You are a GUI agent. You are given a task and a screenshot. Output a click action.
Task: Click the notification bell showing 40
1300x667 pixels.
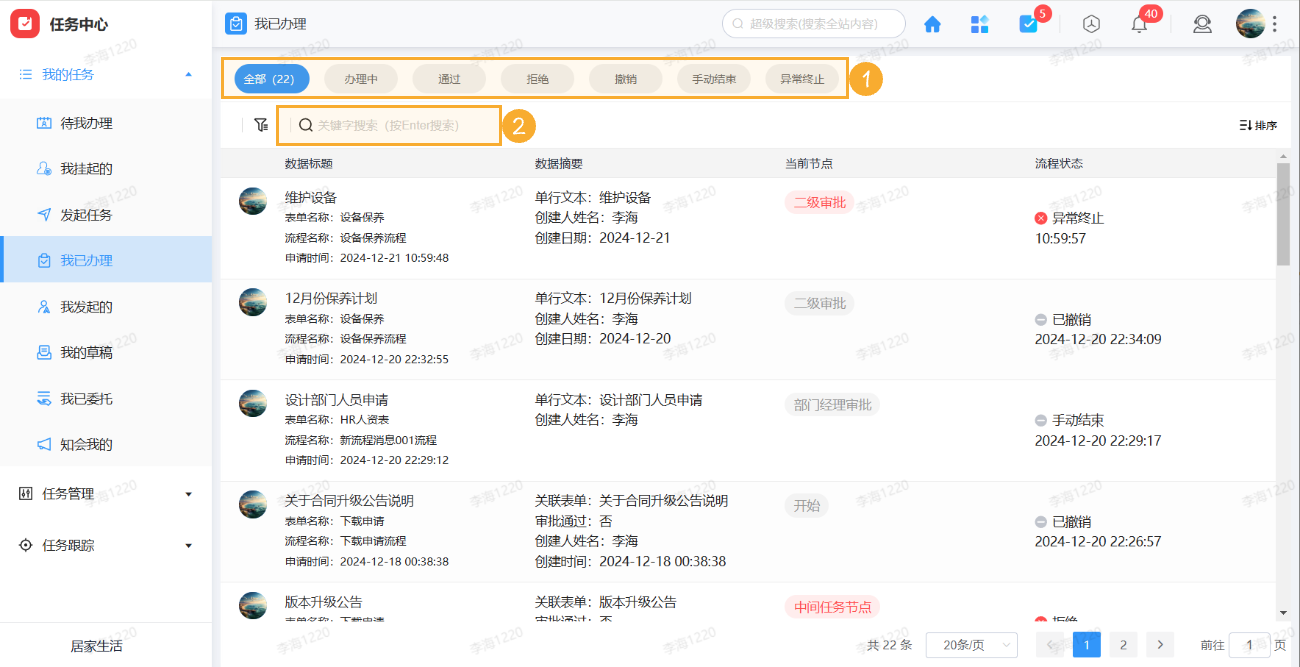(1138, 23)
